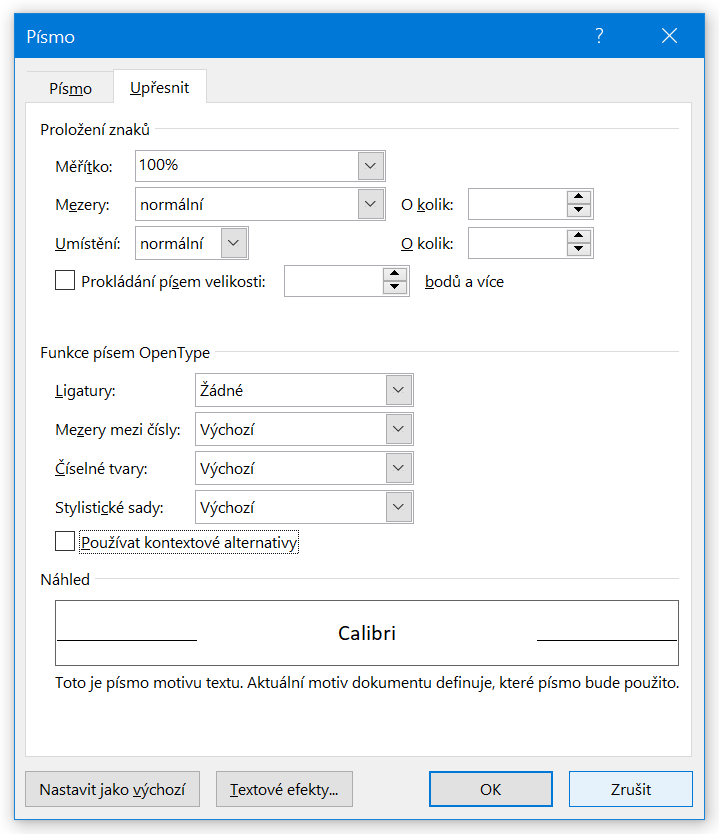Decrease the Mezery O kolik value
719x834 pixels.
point(579,211)
